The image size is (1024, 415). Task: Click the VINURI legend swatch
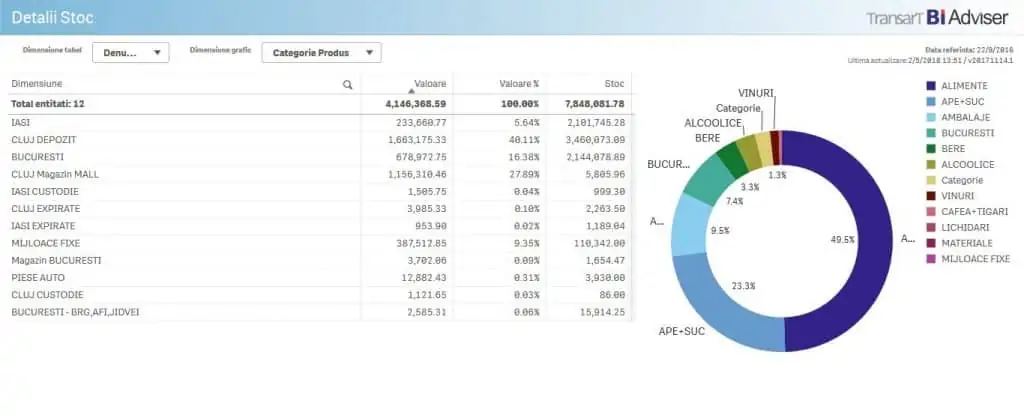pyautogui.click(x=932, y=195)
